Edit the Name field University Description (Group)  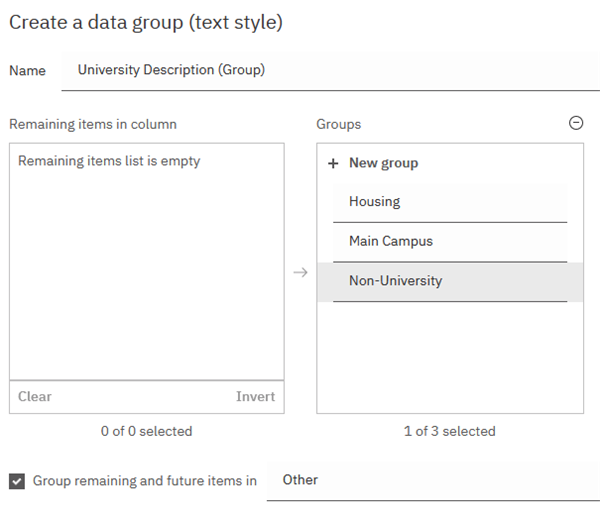pos(331,71)
